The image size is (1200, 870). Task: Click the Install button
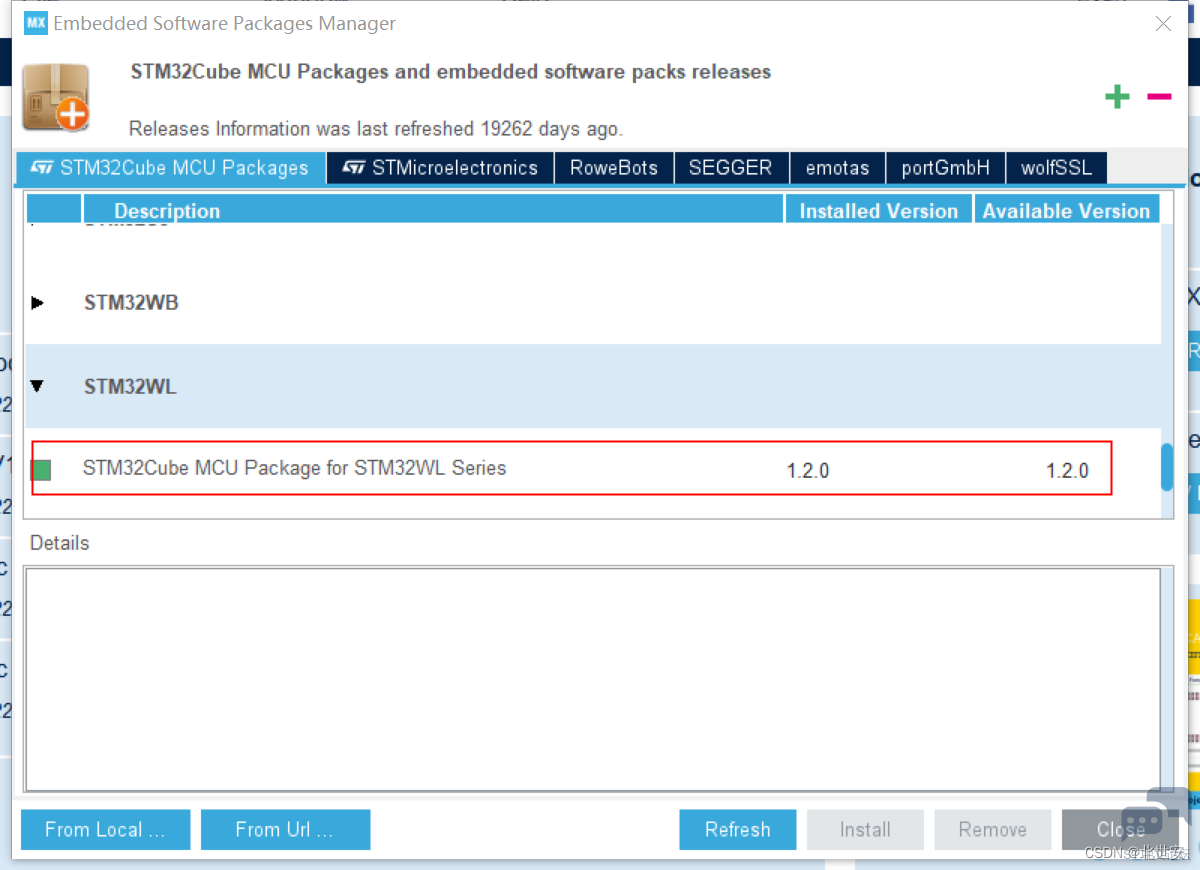(865, 829)
